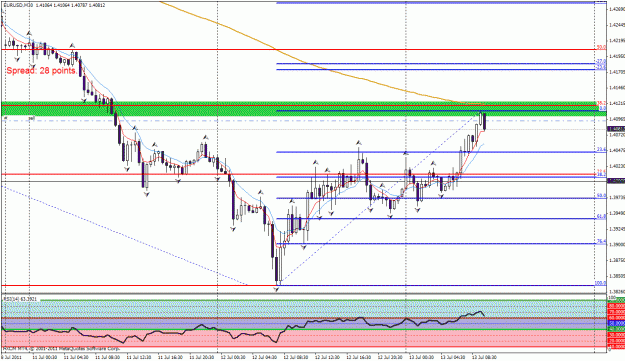Screen dimensions: 625x361
Task: Select the red 50.0 Fibonacci level label
Action: [601, 47]
